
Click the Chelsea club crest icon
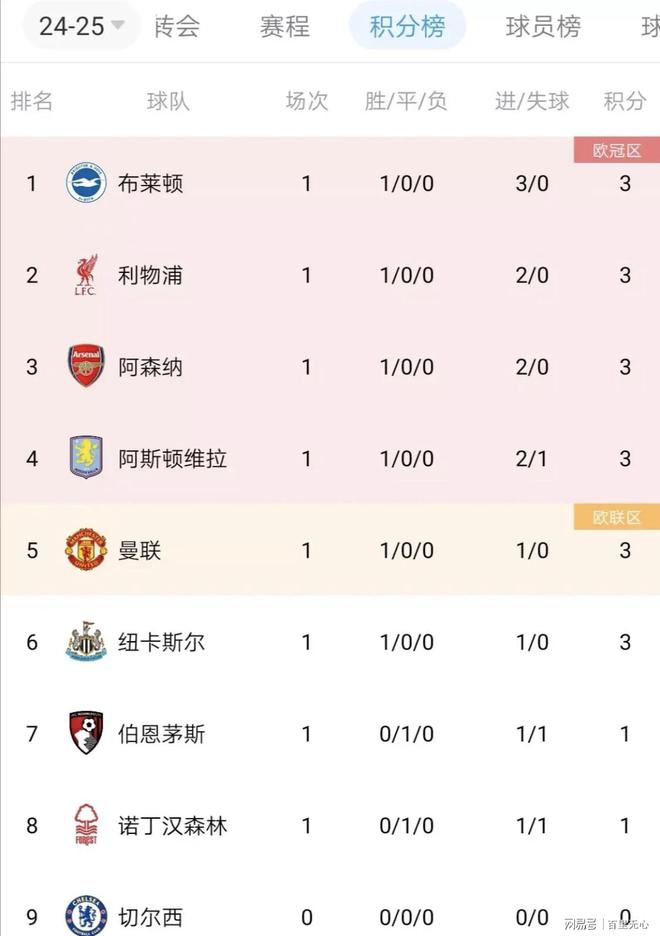[86, 916]
